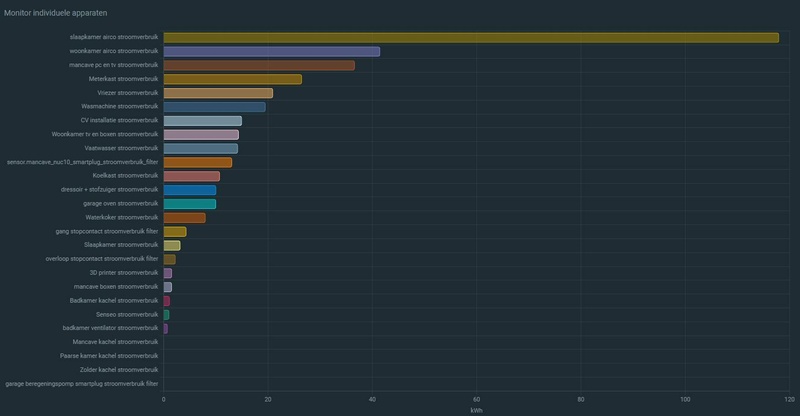Screen dimensions: 800x416
Task: Click the Senseo stroomverbruik bar
Action: (x=166, y=315)
